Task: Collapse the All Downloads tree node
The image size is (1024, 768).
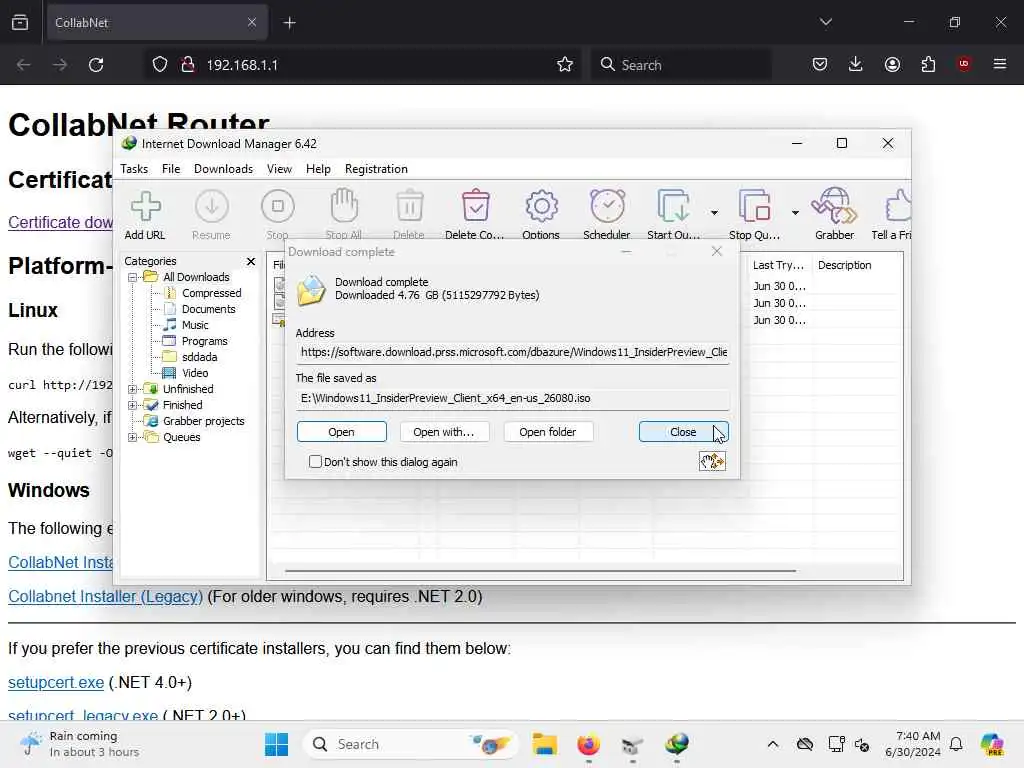Action: pos(133,278)
